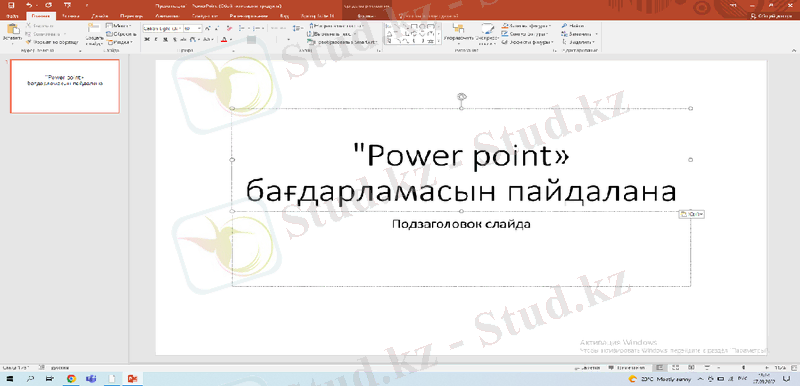Expand the Макет (Layout) dropdown
The width and height of the screenshot is (800, 386).
[x=118, y=25]
